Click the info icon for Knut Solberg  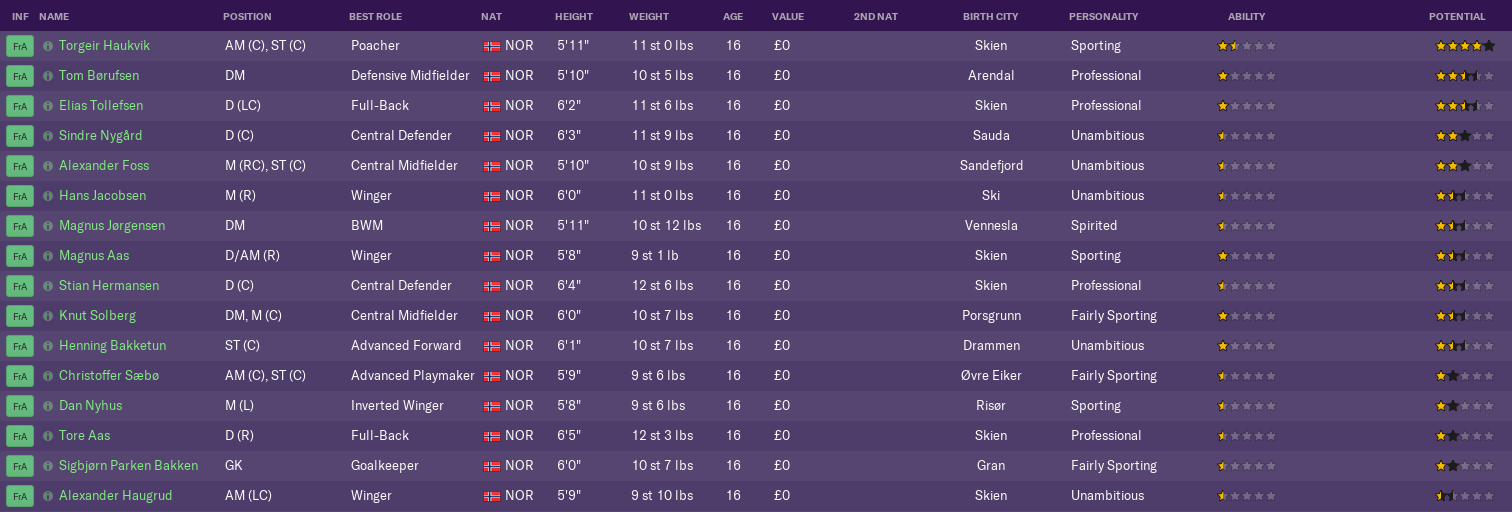48,316
